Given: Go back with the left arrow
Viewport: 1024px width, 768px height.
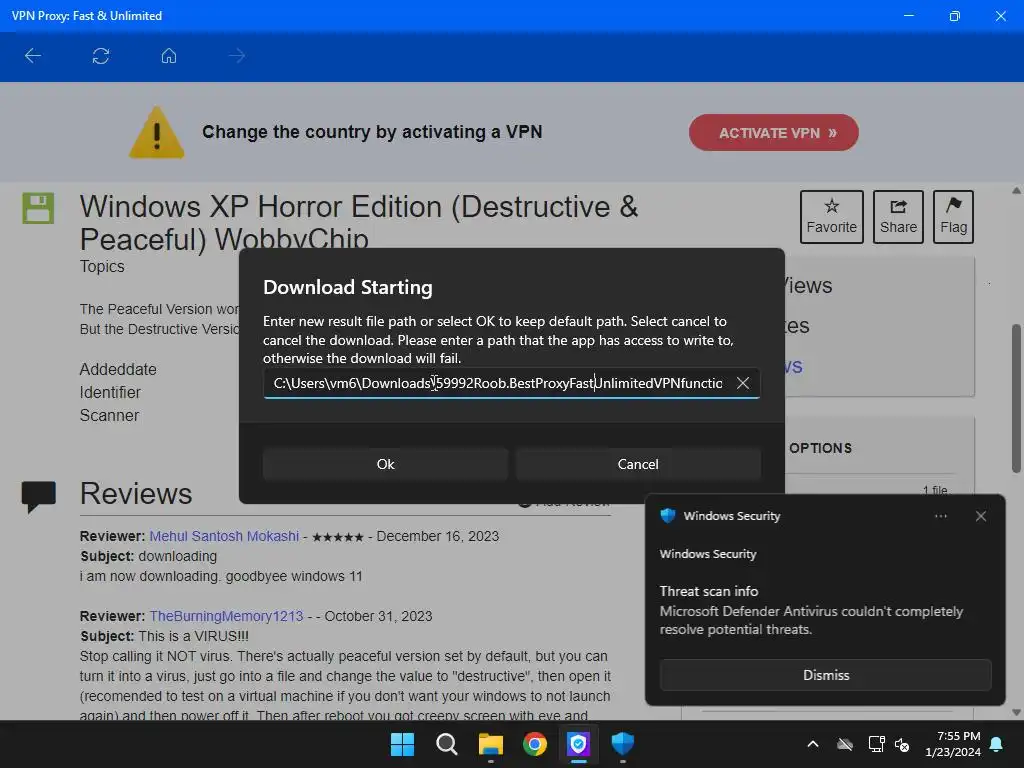Looking at the screenshot, I should [33, 56].
